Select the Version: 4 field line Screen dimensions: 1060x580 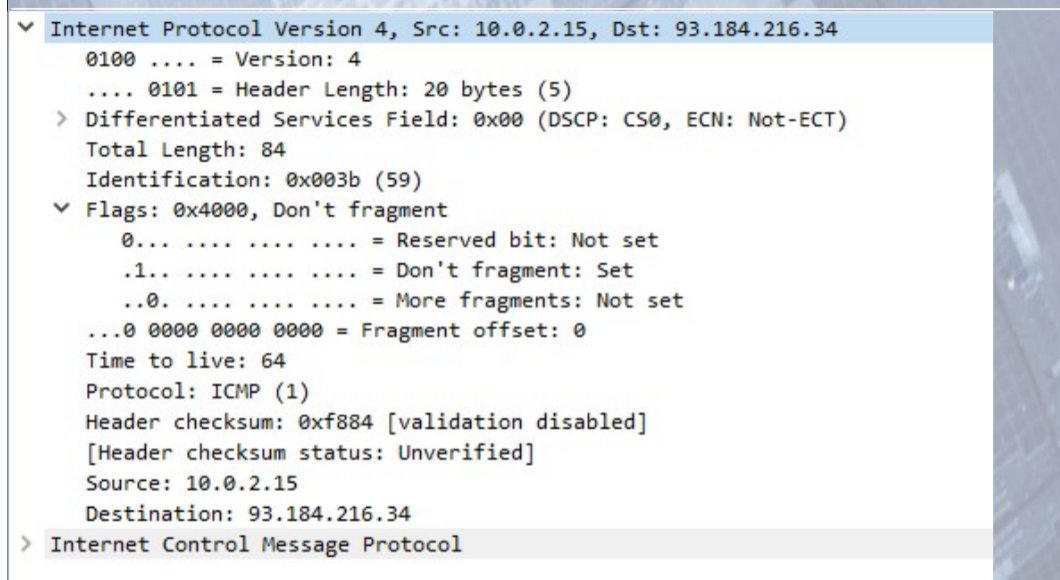click(223, 59)
